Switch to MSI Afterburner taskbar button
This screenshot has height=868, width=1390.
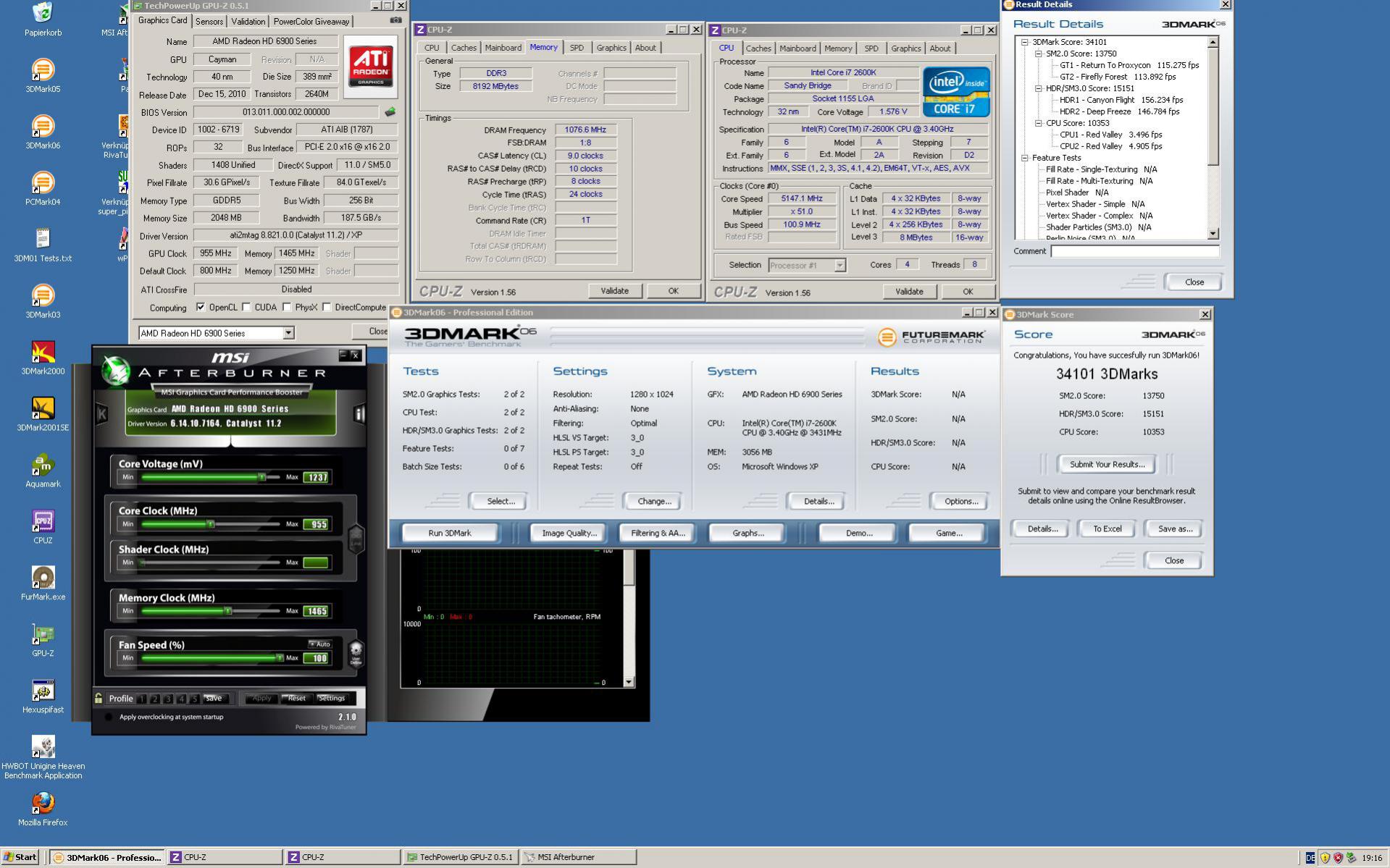click(x=578, y=857)
